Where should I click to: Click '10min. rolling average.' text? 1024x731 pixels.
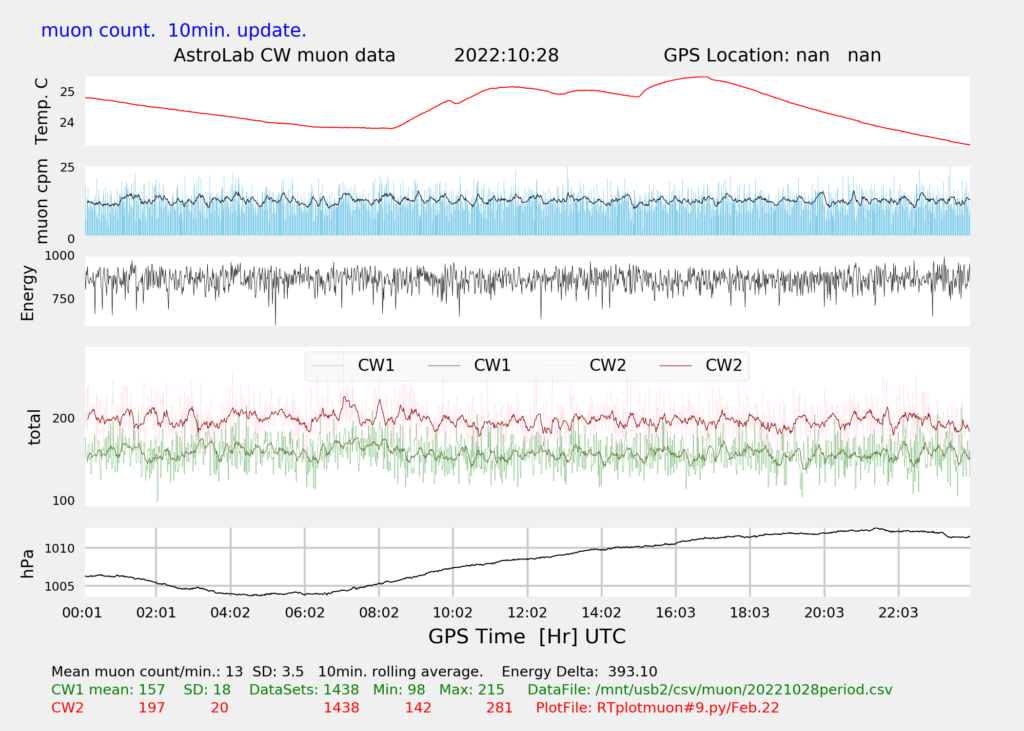click(x=400, y=672)
